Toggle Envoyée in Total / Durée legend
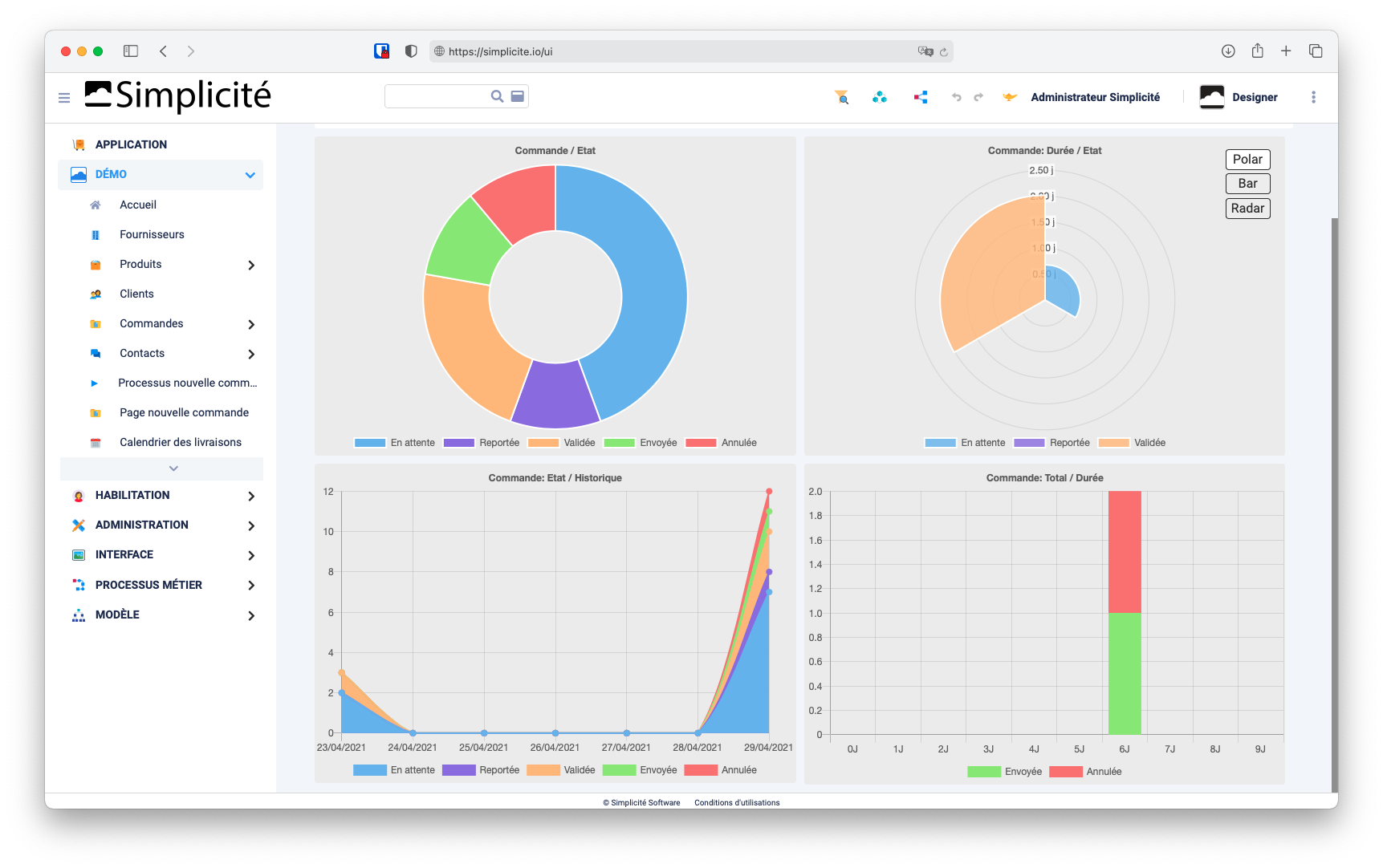Image resolution: width=1383 pixels, height=868 pixels. (1004, 772)
